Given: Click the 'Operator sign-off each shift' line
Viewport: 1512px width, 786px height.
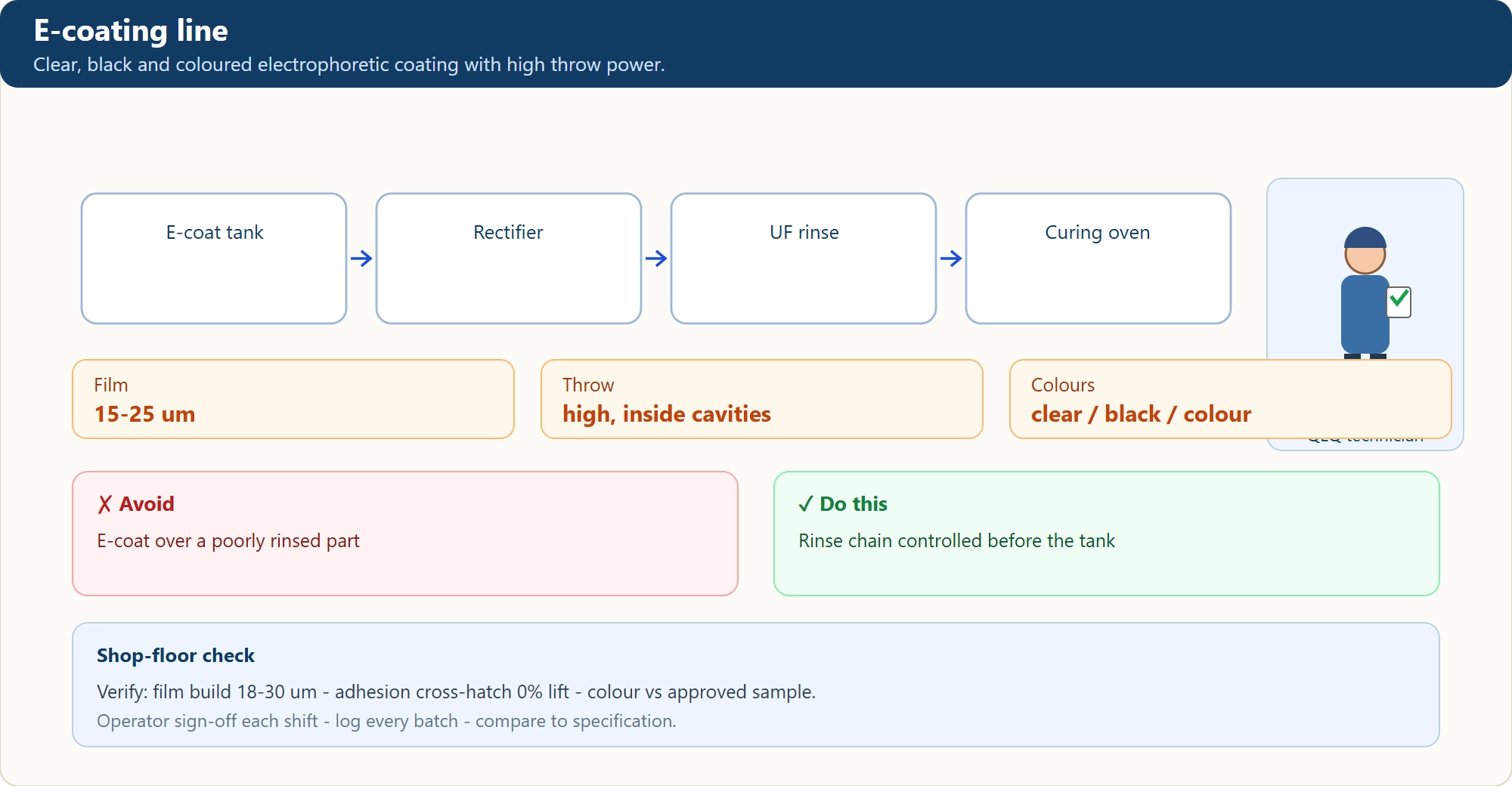Looking at the screenshot, I should point(386,721).
